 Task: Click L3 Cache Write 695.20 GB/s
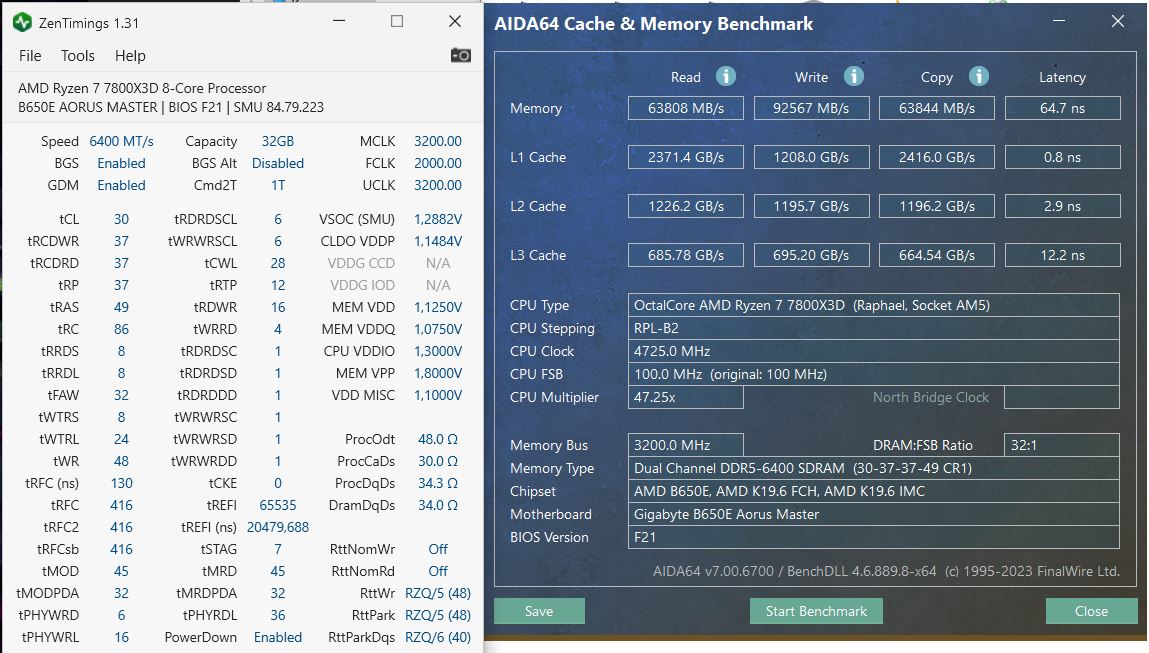(811, 256)
